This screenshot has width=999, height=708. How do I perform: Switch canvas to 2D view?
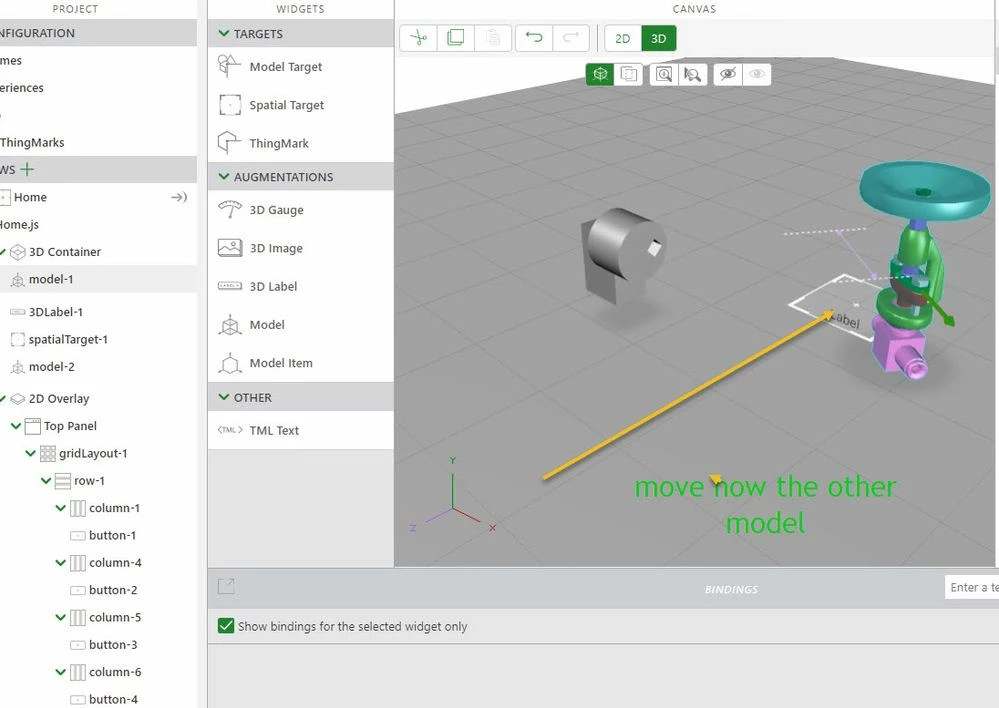point(622,38)
